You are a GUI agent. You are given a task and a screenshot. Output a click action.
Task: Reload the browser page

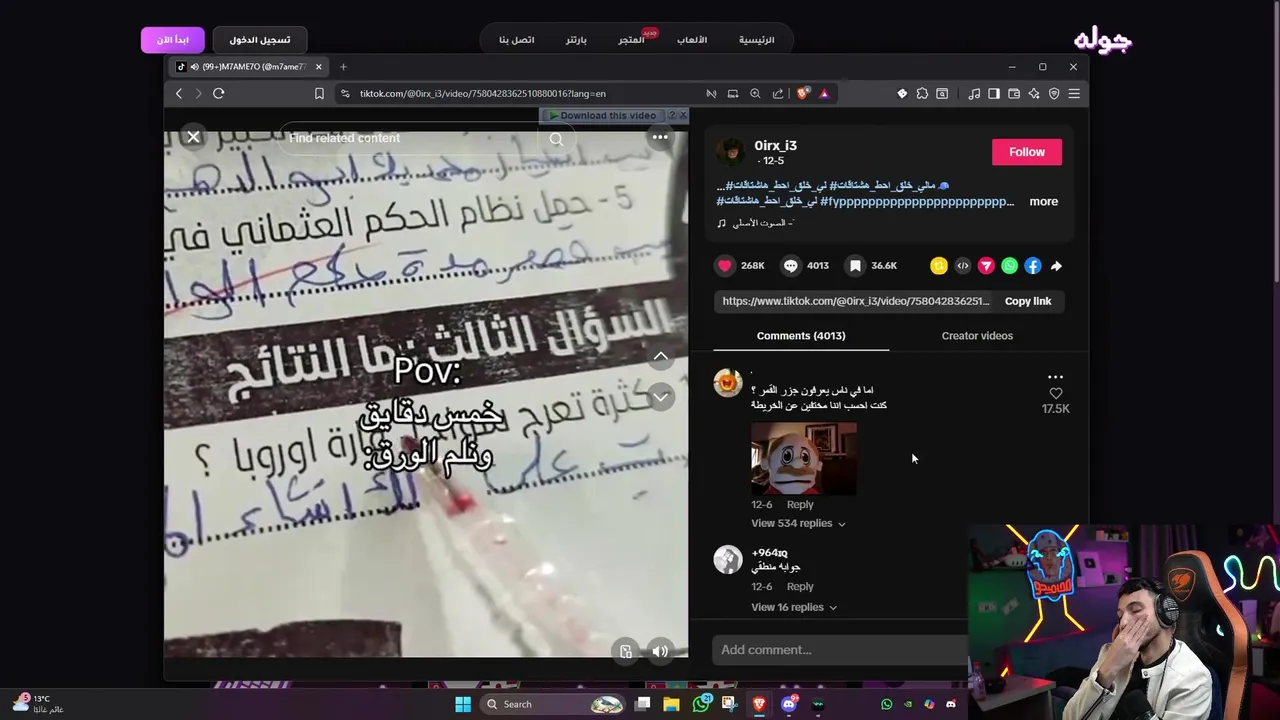tap(218, 93)
